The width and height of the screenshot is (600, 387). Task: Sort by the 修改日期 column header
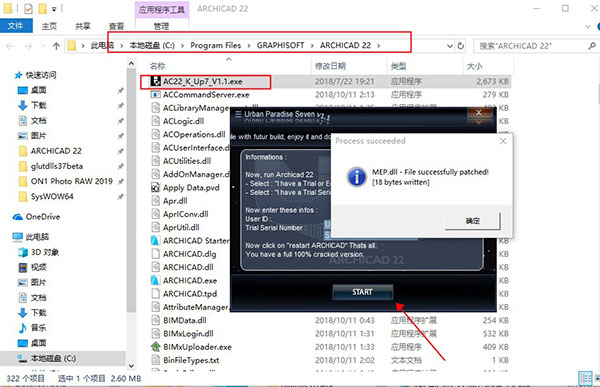point(330,66)
